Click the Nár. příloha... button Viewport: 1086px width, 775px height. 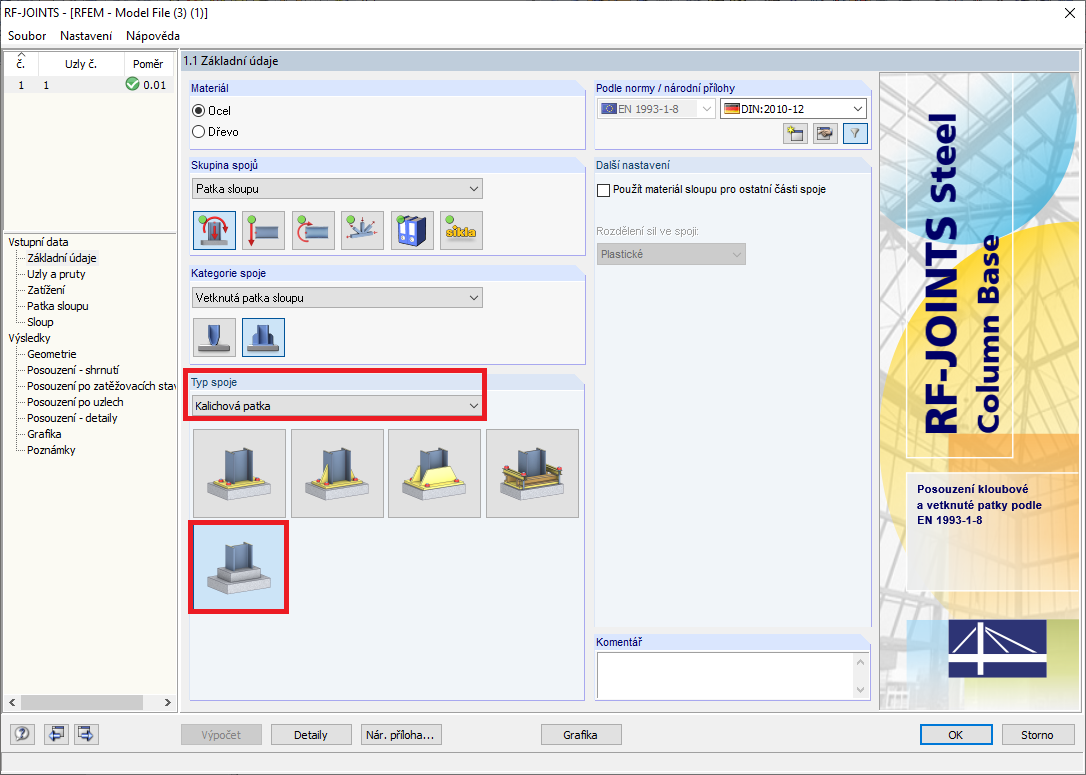[x=401, y=735]
